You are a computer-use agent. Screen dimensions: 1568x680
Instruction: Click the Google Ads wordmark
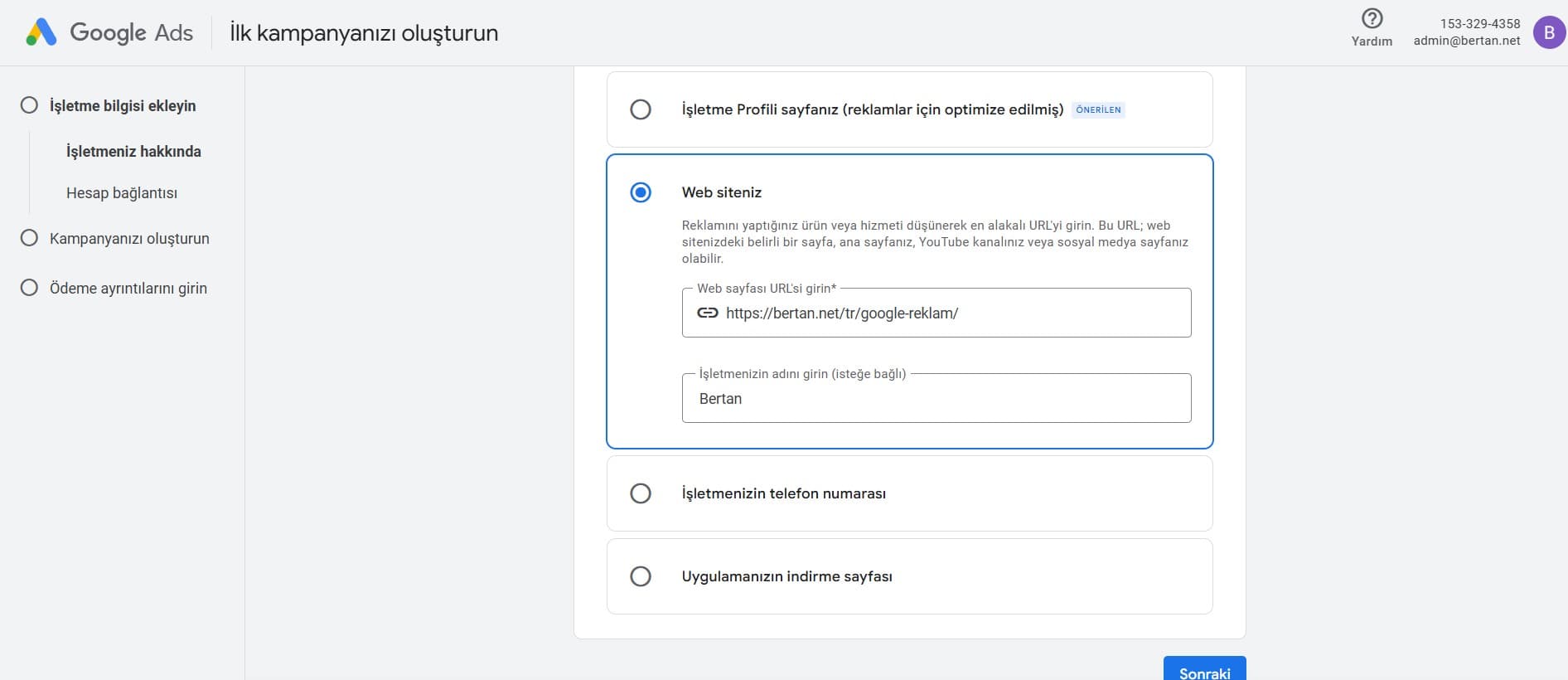click(x=132, y=32)
